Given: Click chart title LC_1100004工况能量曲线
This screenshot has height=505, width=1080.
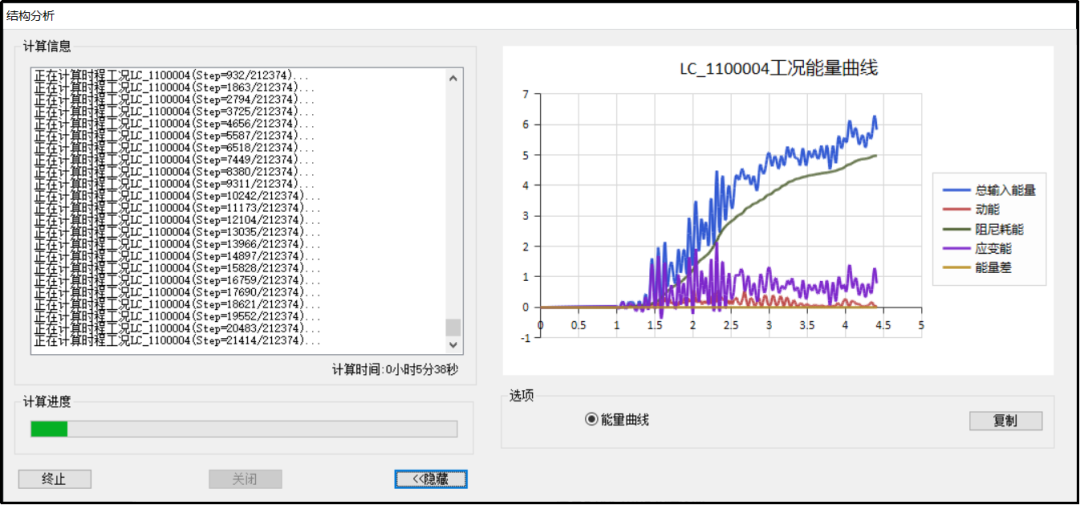Looking at the screenshot, I should click(778, 68).
